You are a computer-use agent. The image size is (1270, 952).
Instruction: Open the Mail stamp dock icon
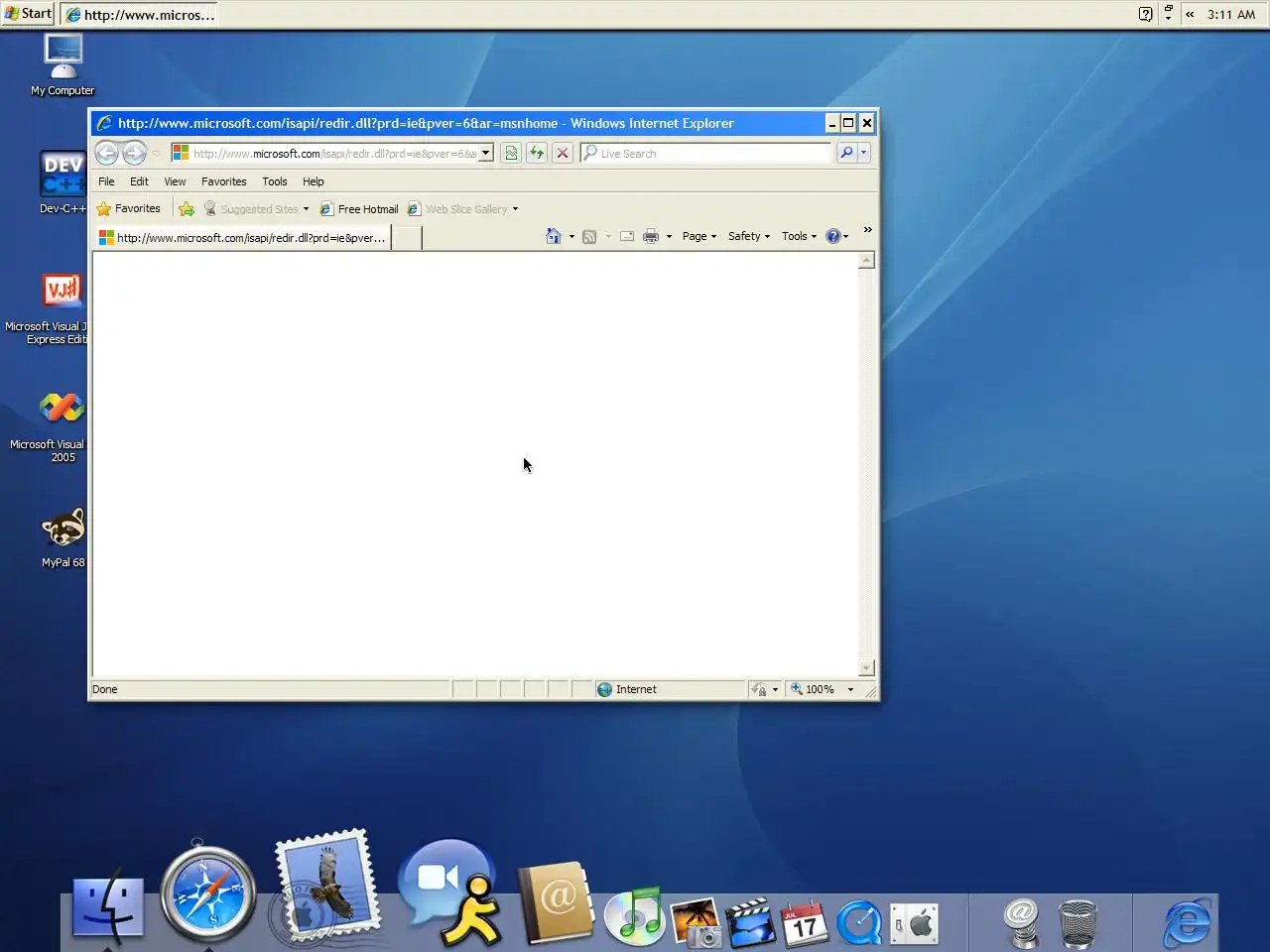tap(326, 888)
